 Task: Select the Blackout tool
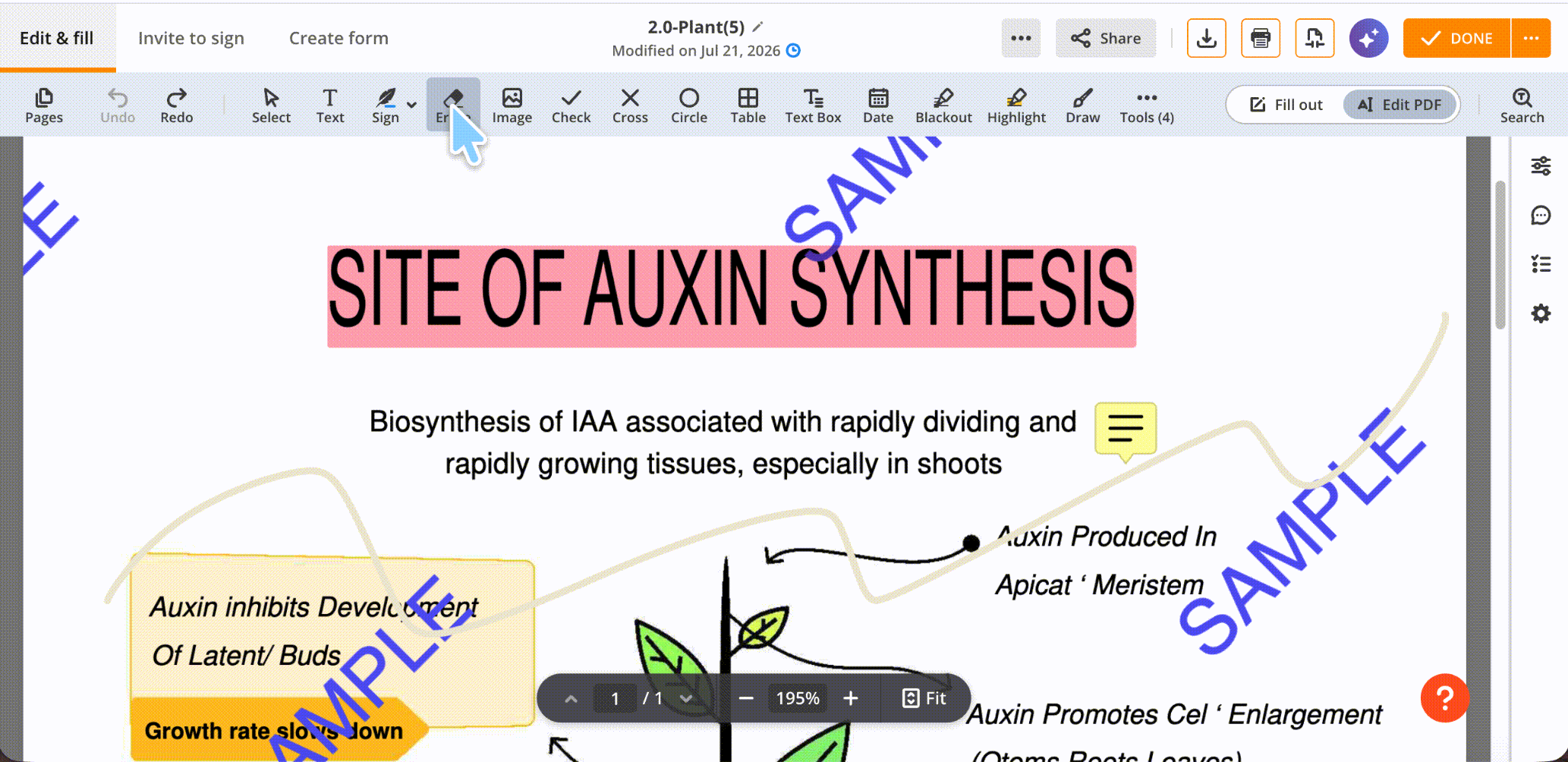click(943, 105)
